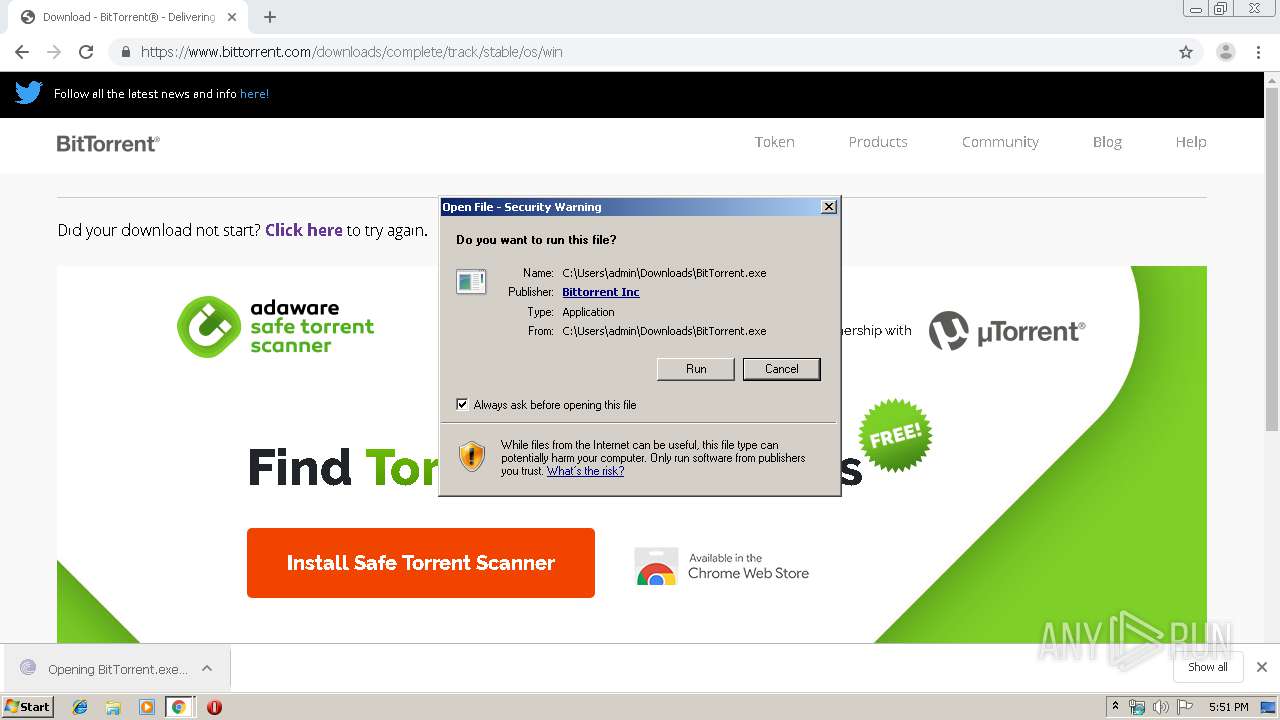Click Run in the security dialog
This screenshot has width=1280, height=720.
coord(696,369)
